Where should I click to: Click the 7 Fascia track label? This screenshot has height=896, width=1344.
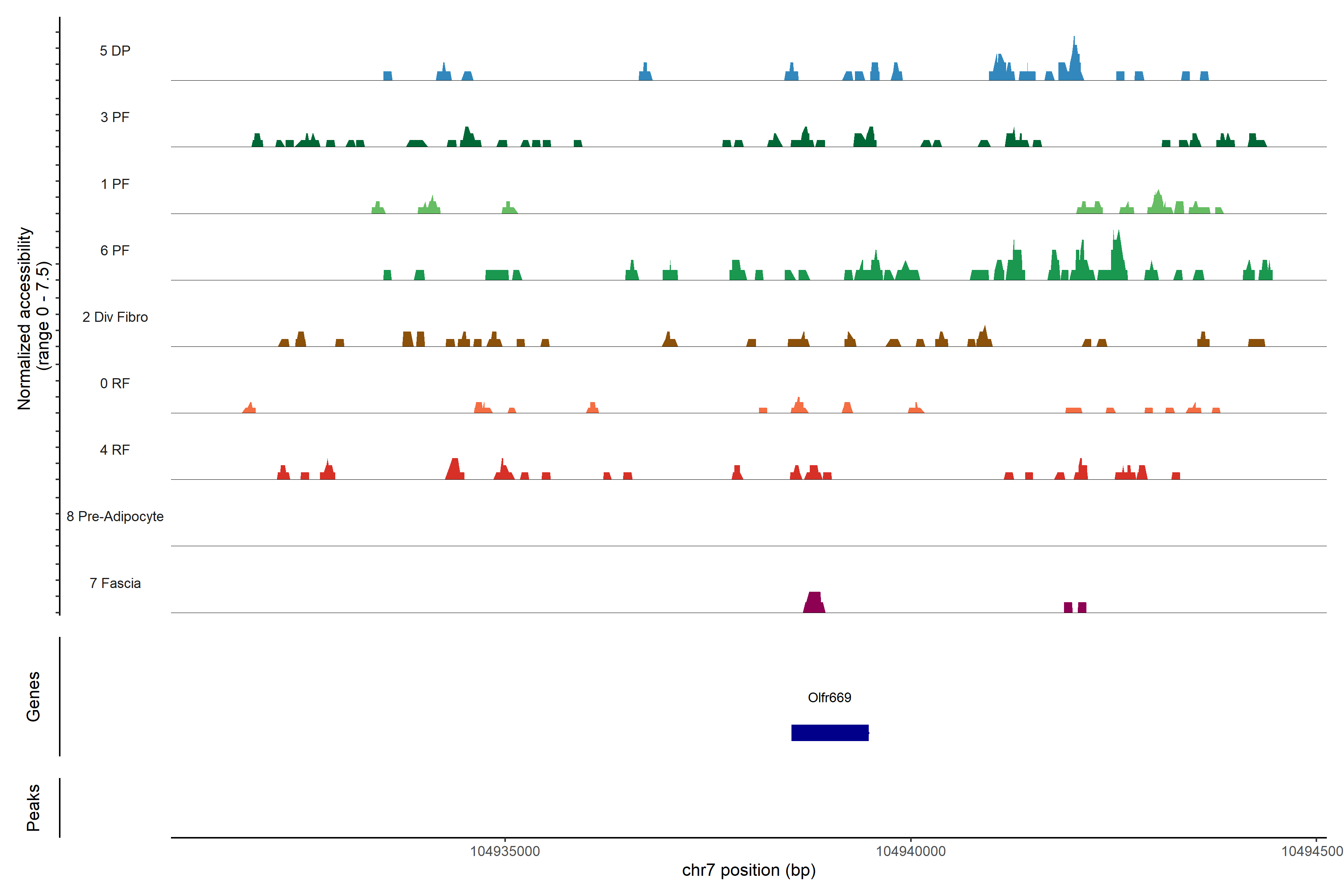click(115, 584)
